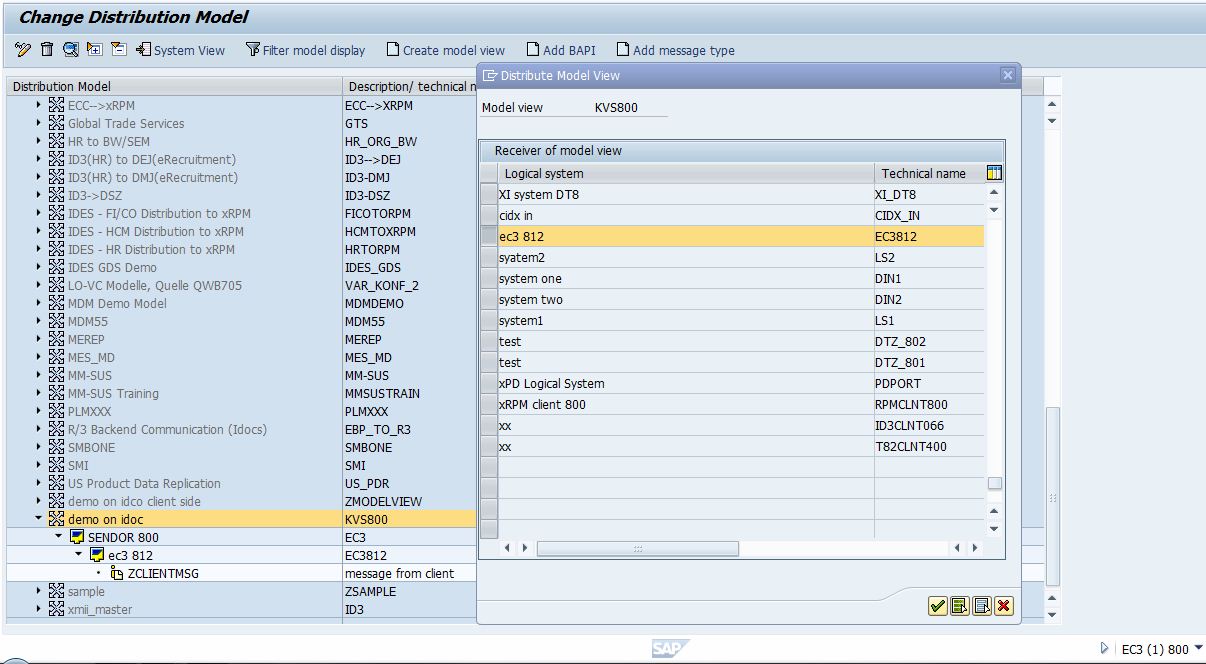Image resolution: width=1206 pixels, height=664 pixels.
Task: Click the Select all rows icon in dialog
Action: pos(960,606)
